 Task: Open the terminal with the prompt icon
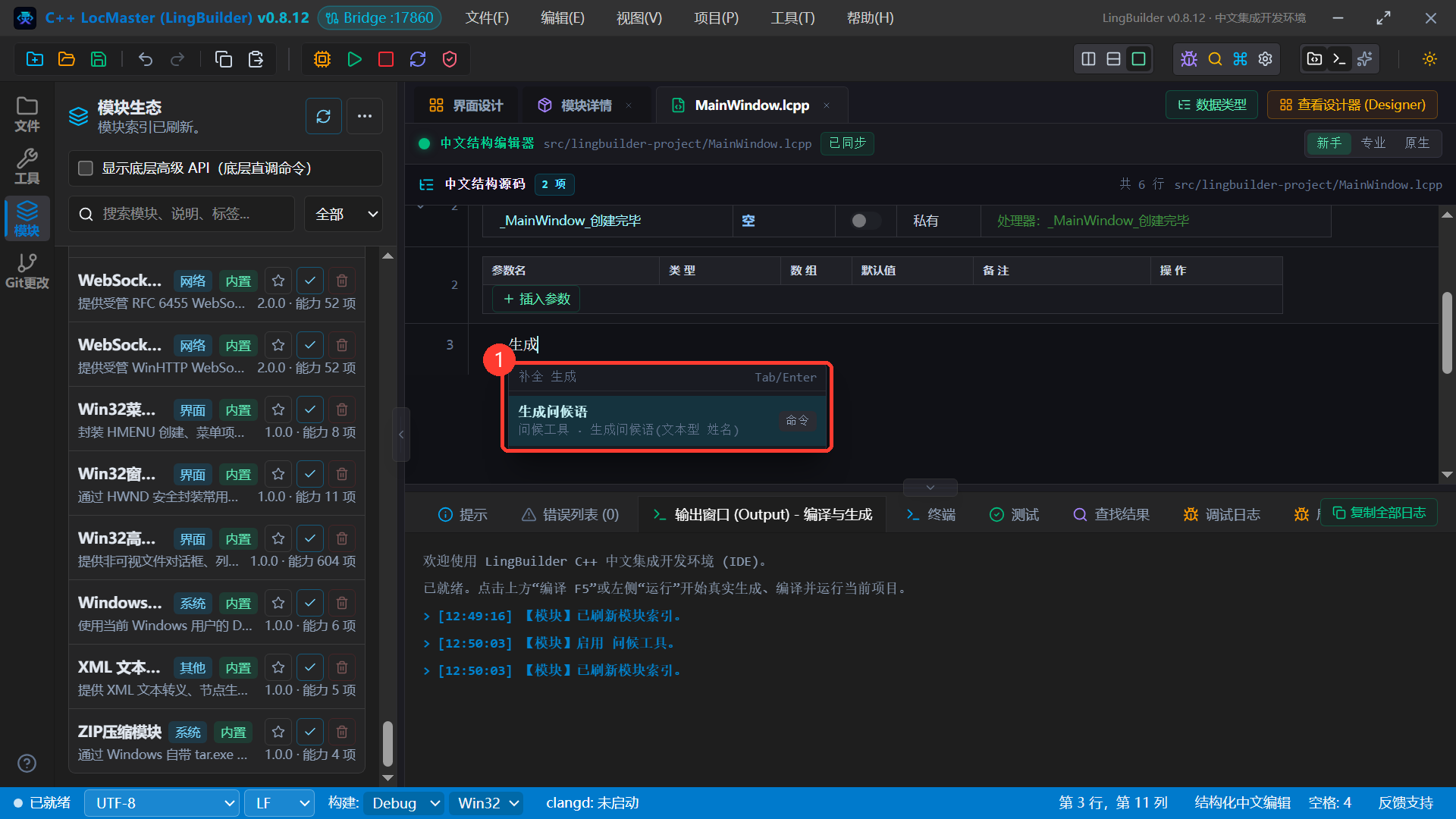[1339, 59]
